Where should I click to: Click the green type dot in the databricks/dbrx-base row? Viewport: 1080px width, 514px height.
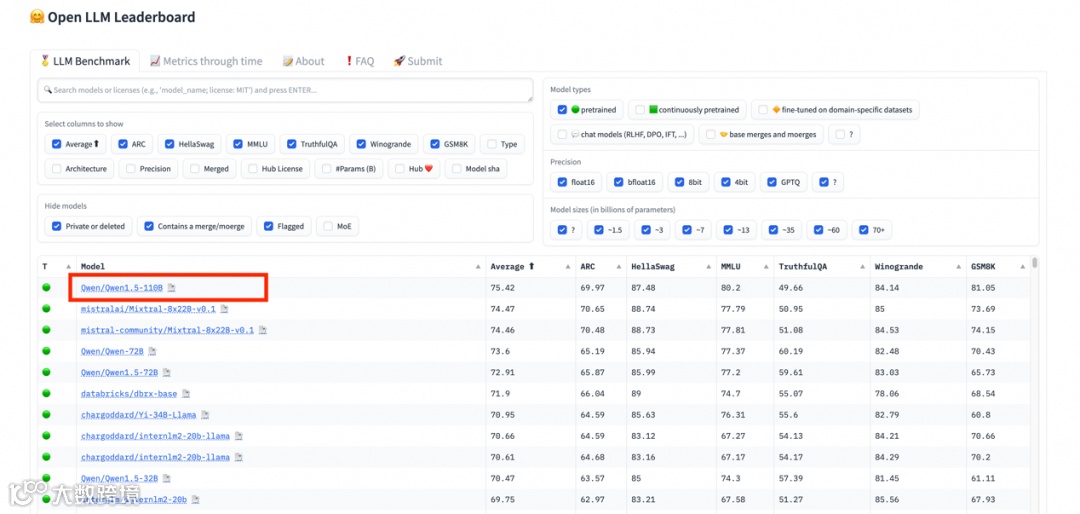tap(46, 393)
